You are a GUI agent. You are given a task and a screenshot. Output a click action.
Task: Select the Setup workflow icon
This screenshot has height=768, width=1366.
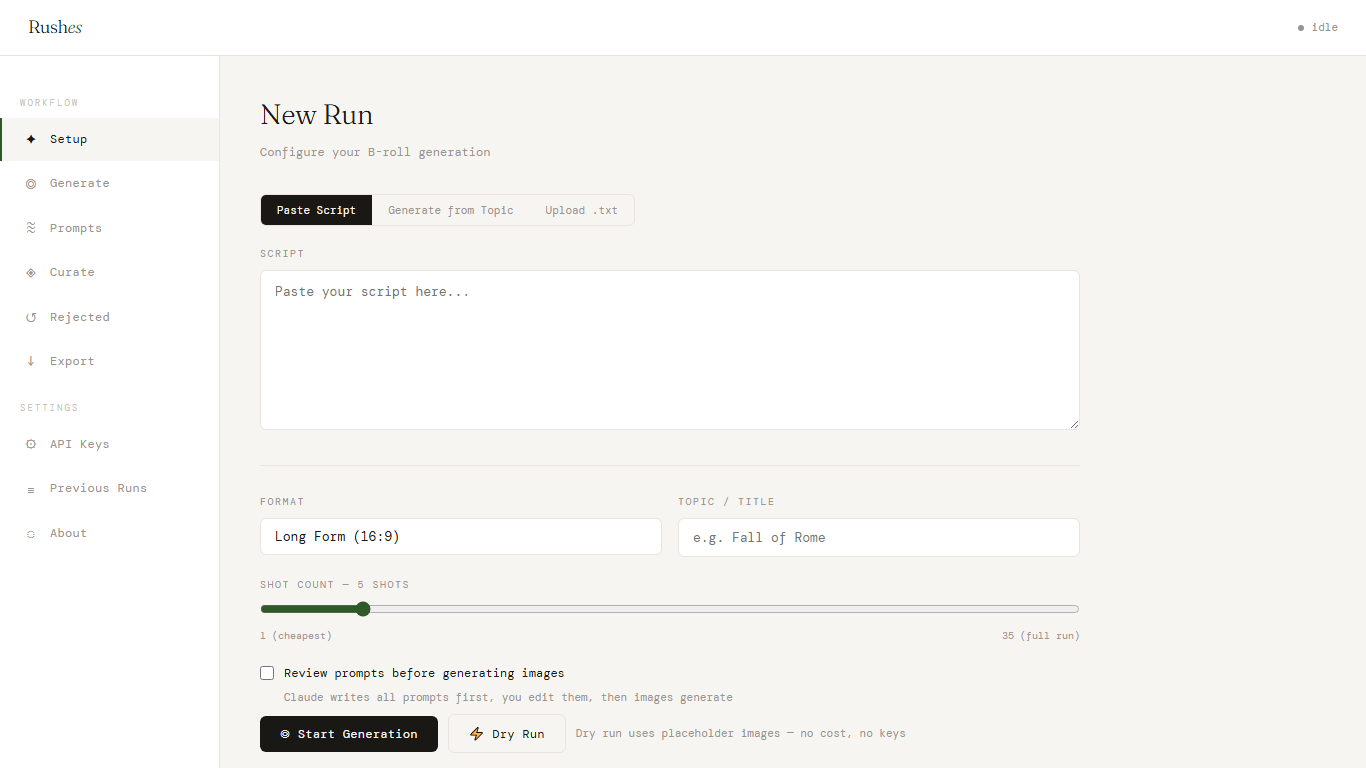coord(30,139)
